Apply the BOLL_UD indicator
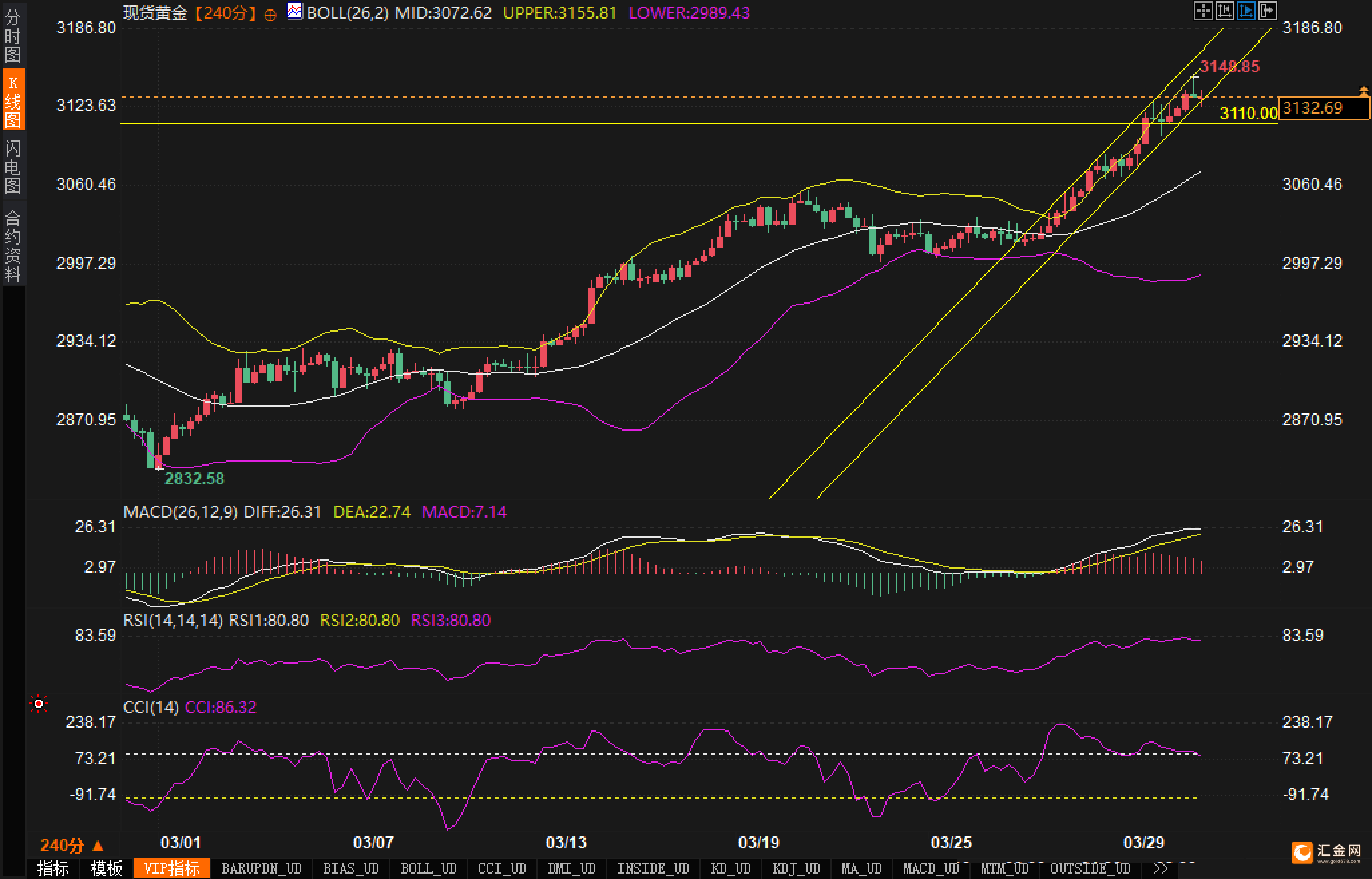The image size is (1372, 879). [428, 869]
